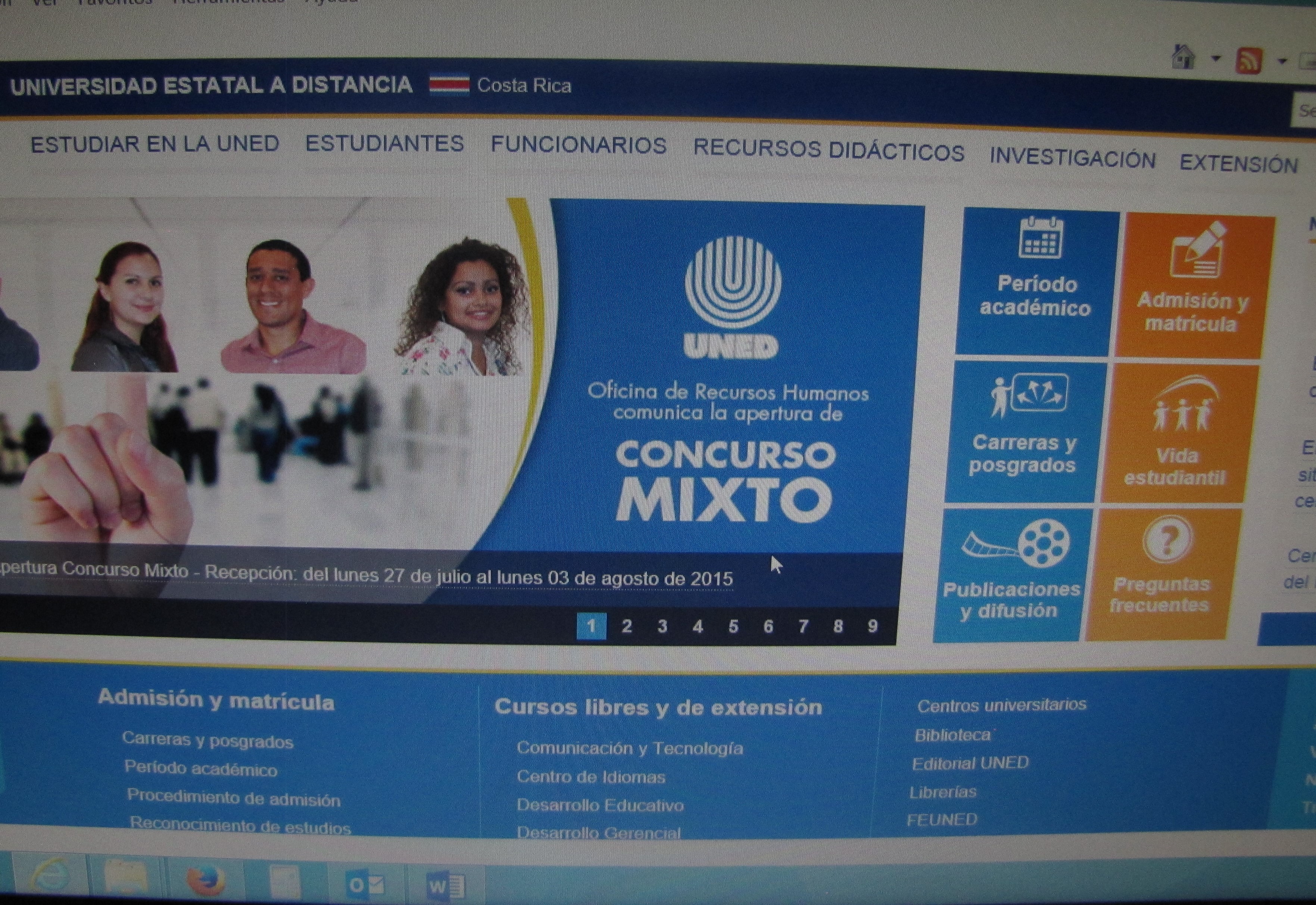Open the FUNCIONARIOS menu
The height and width of the screenshot is (905, 1316).
tap(578, 145)
